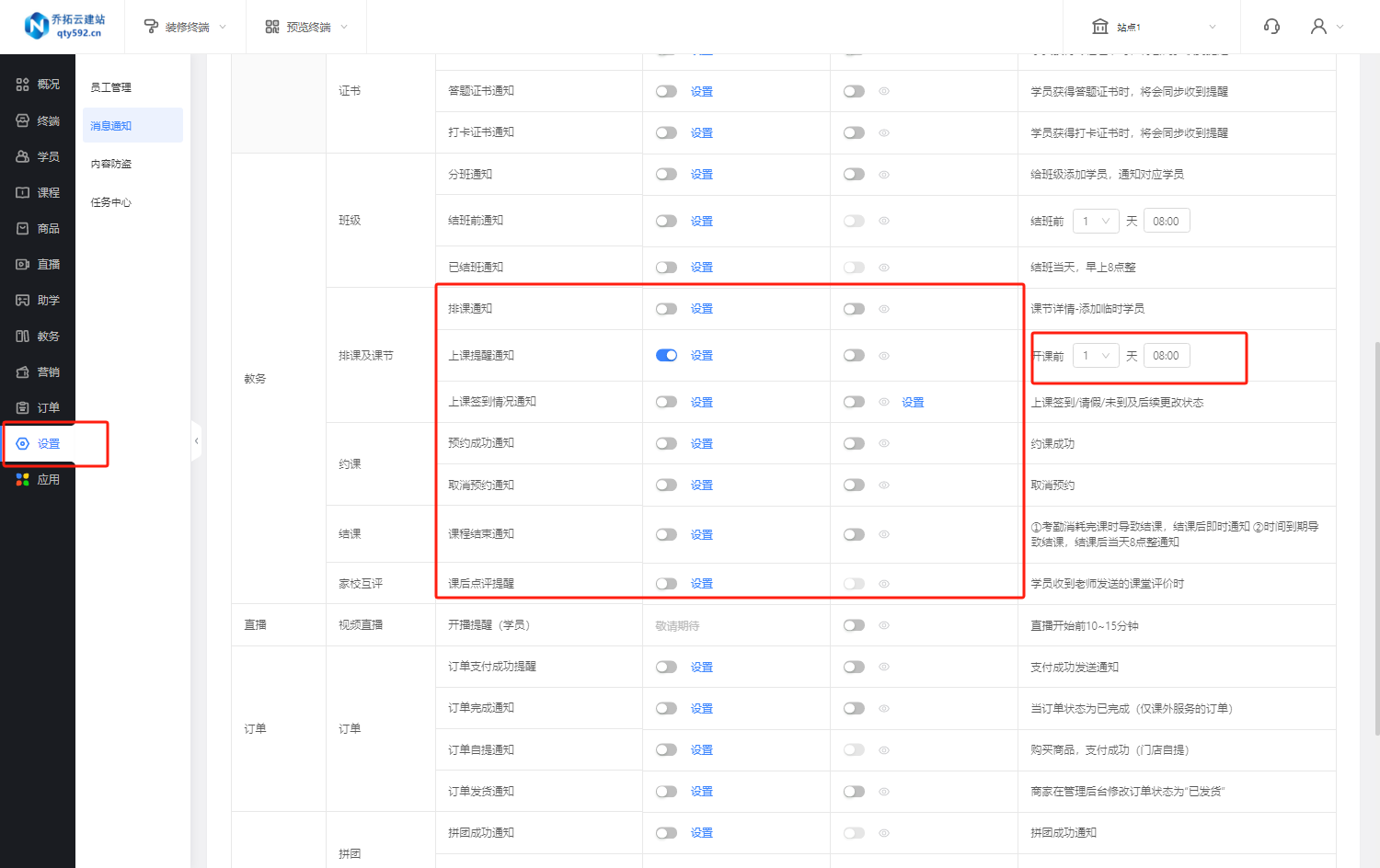Open the 设置 gear sidebar icon
The width and height of the screenshot is (1380, 868).
[x=23, y=443]
